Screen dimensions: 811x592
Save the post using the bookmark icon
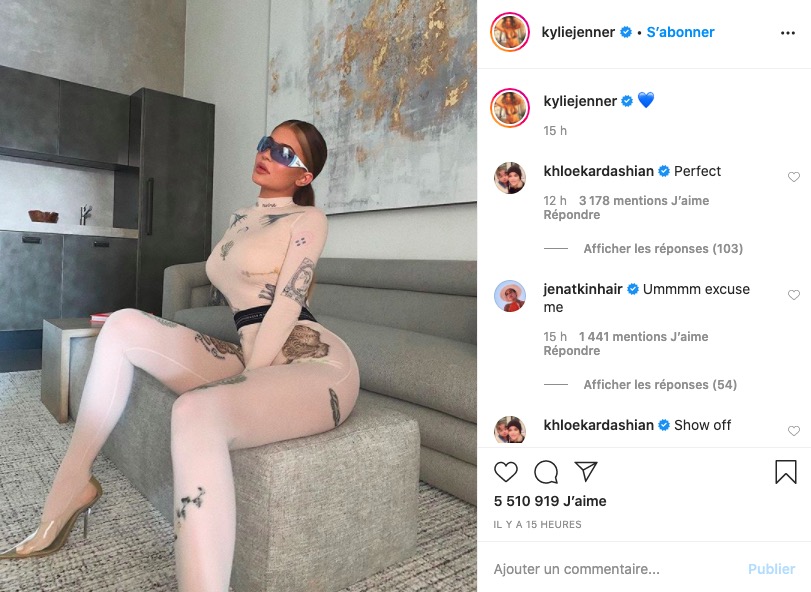click(786, 472)
